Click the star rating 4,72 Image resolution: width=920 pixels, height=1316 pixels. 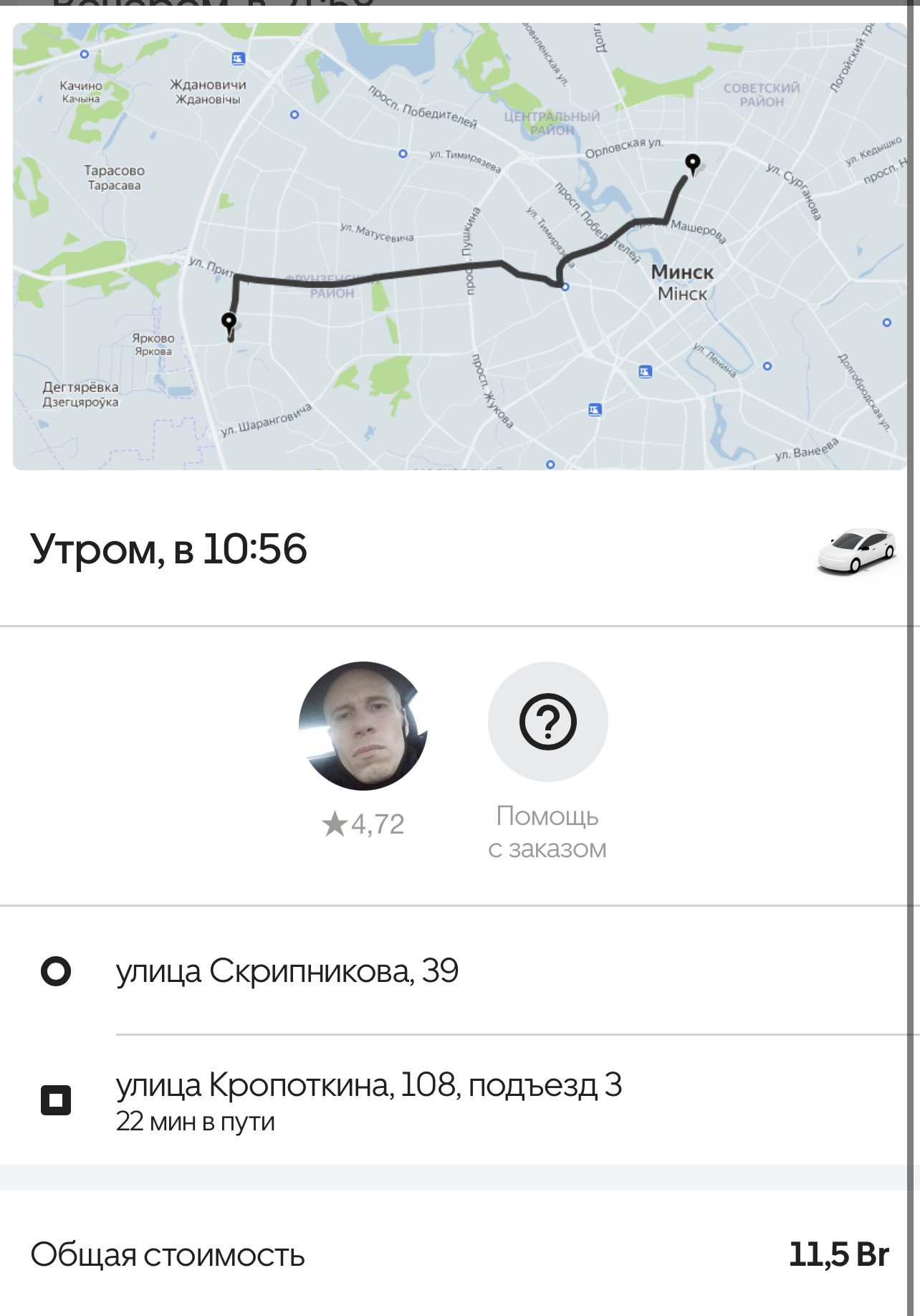363,824
